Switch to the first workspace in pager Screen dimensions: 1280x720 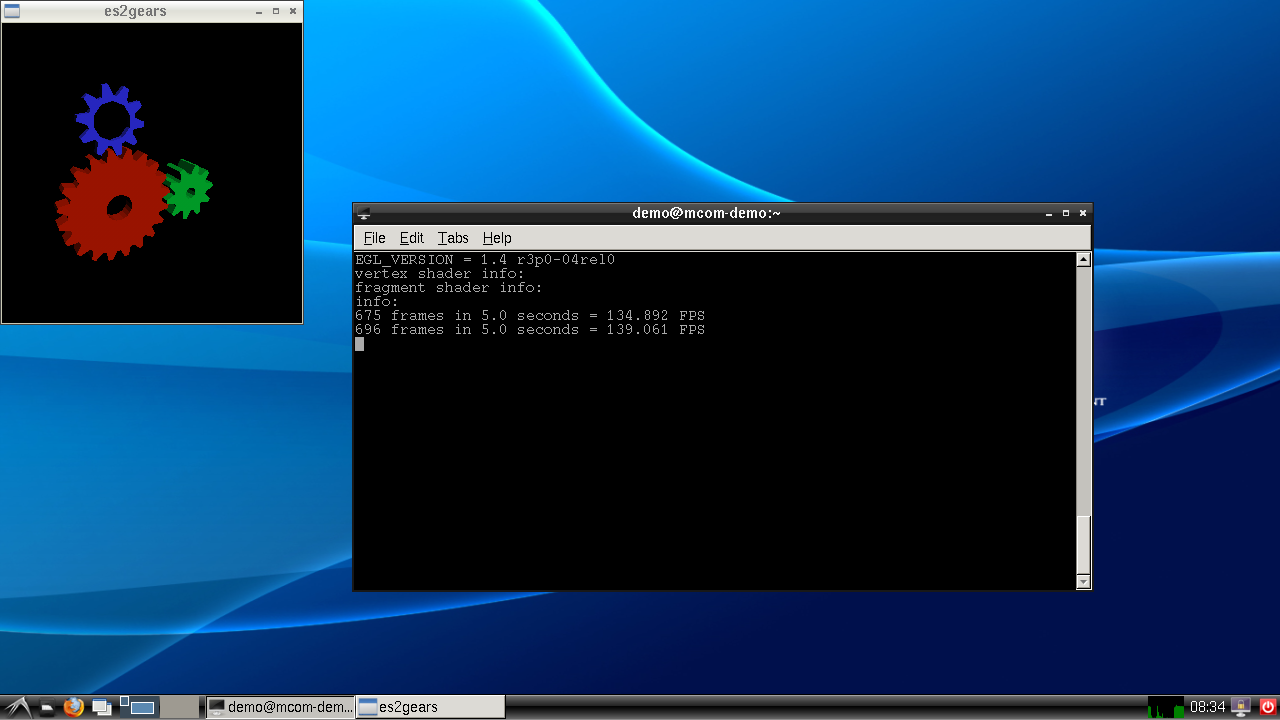pos(141,707)
